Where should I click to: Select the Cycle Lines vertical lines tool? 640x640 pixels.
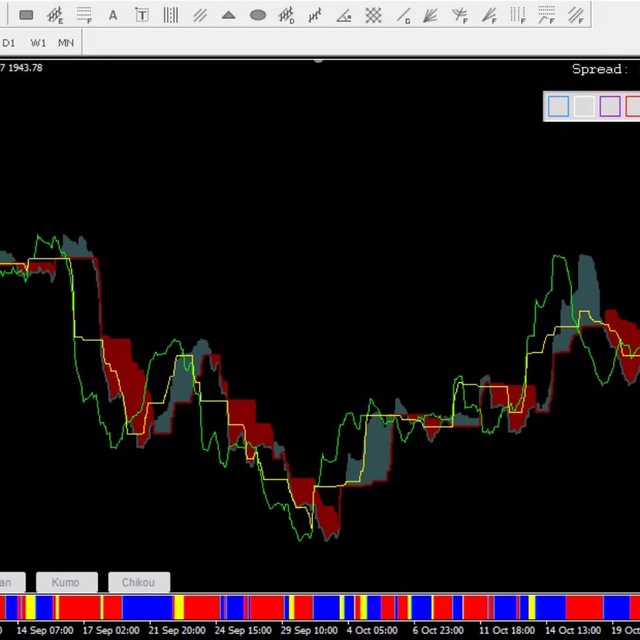[x=171, y=16]
